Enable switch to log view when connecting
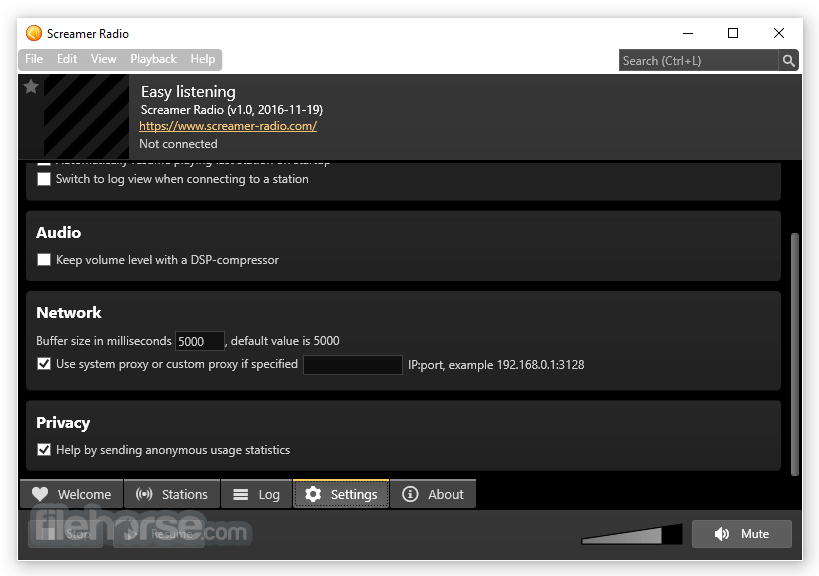The image size is (819, 576). 44,179
